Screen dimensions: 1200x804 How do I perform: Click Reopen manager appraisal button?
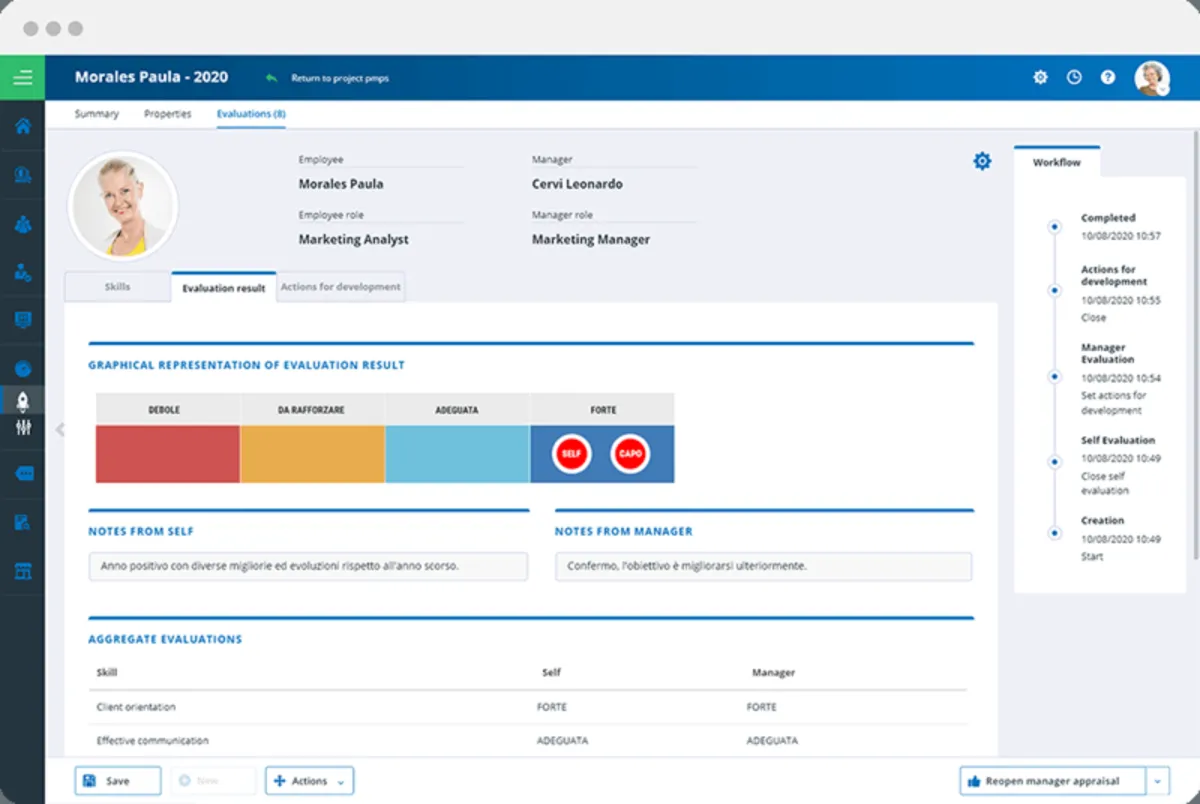click(1052, 781)
